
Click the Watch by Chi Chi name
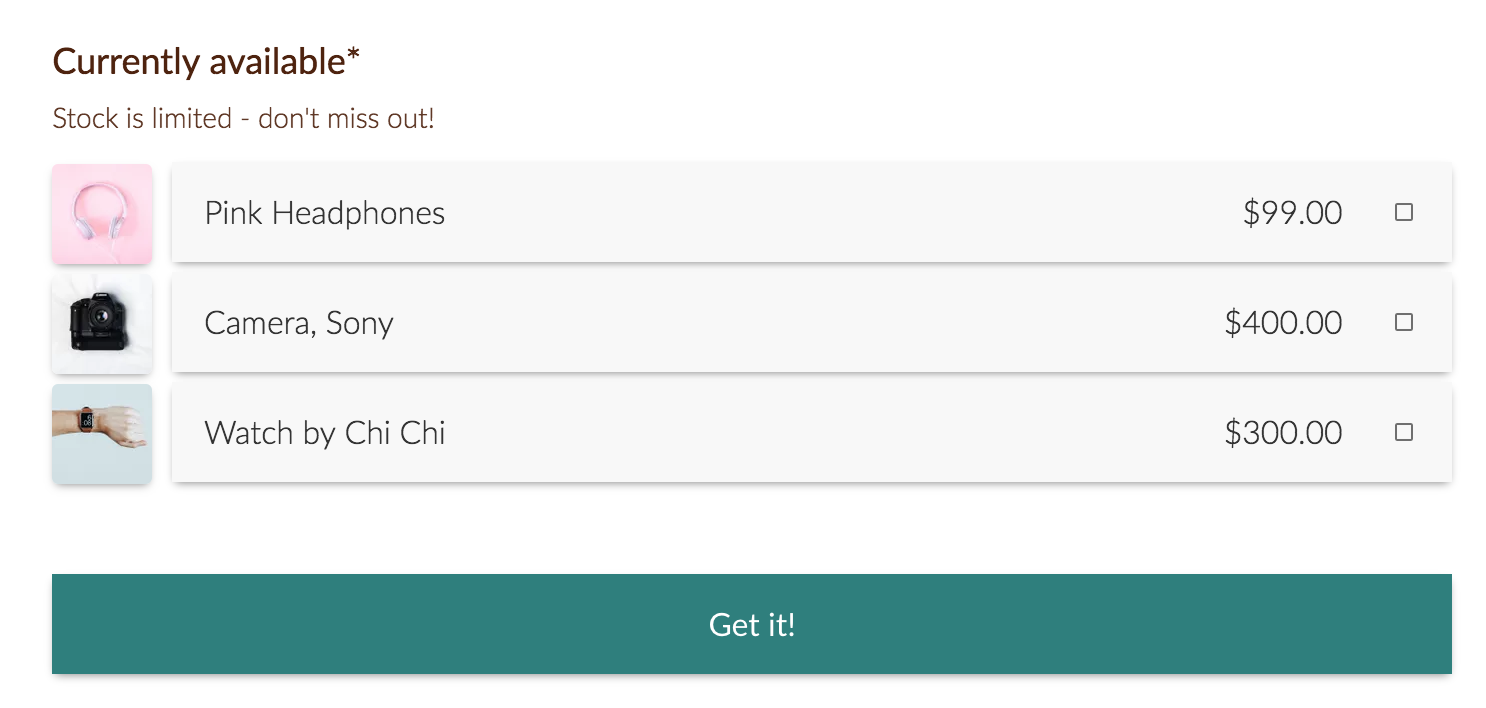pos(324,433)
